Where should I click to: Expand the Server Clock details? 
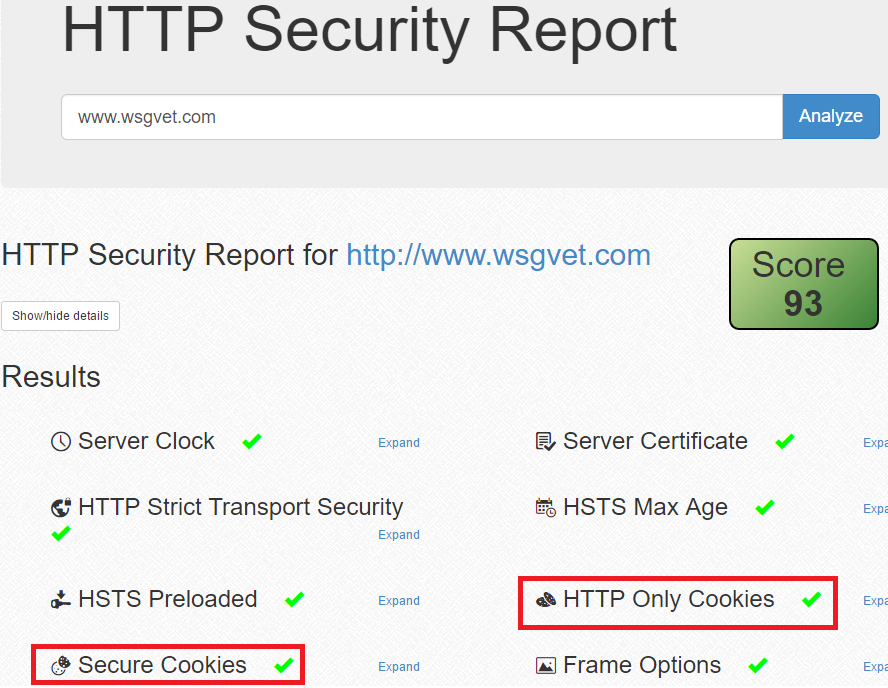tap(398, 443)
